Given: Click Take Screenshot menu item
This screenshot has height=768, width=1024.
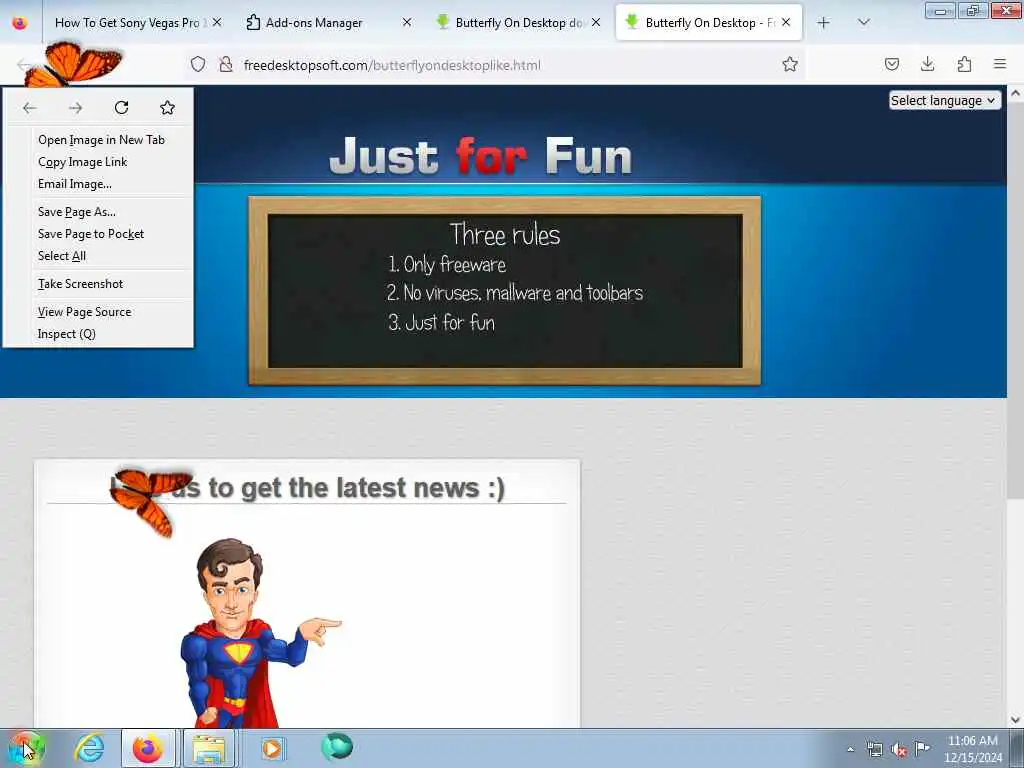Looking at the screenshot, I should pos(80,284).
